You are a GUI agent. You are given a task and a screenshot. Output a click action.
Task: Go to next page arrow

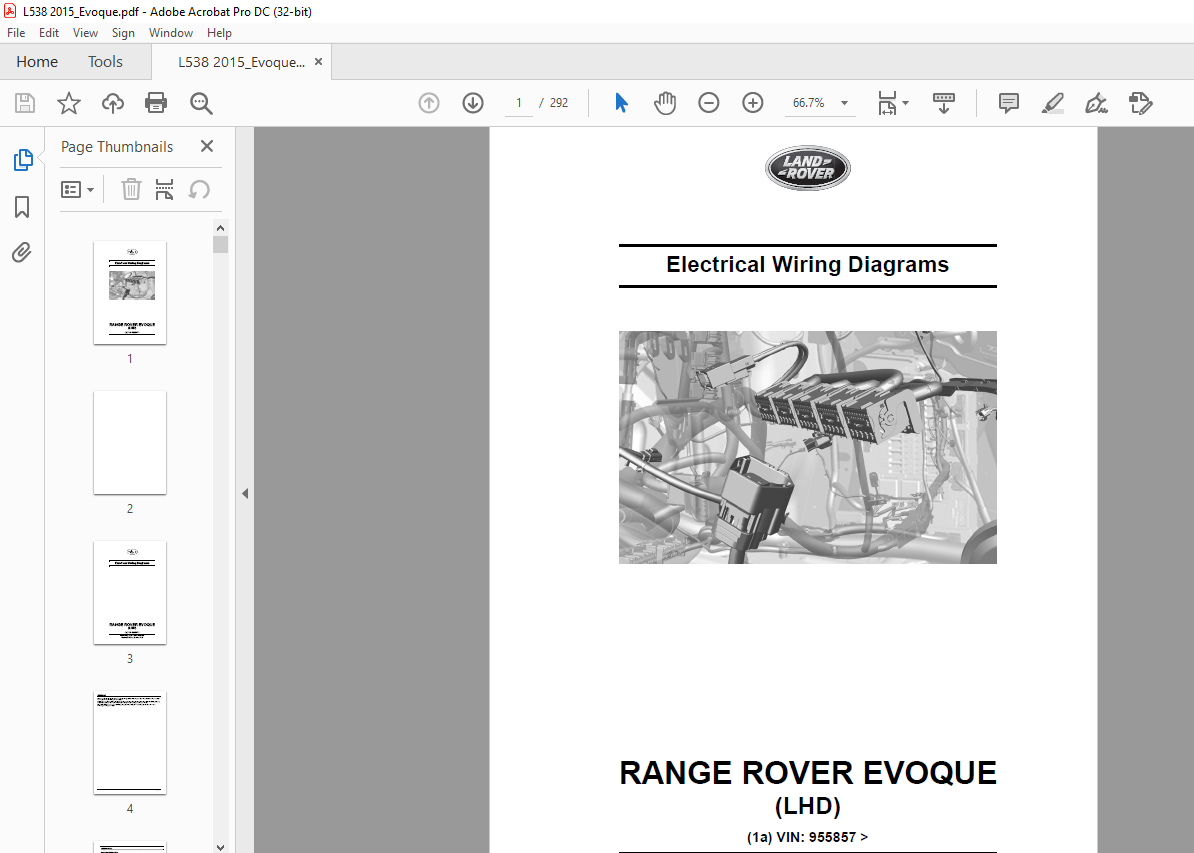pyautogui.click(x=473, y=103)
